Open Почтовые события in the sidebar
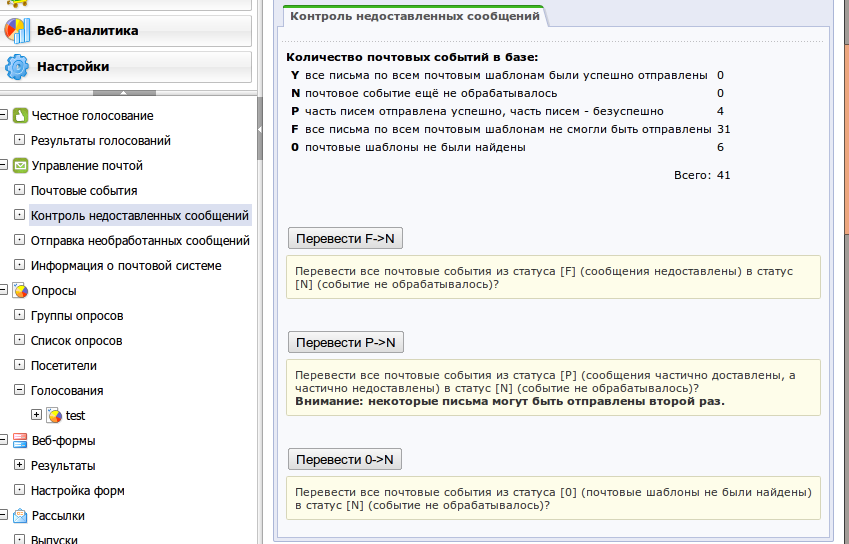The width and height of the screenshot is (849, 544). 84,191
